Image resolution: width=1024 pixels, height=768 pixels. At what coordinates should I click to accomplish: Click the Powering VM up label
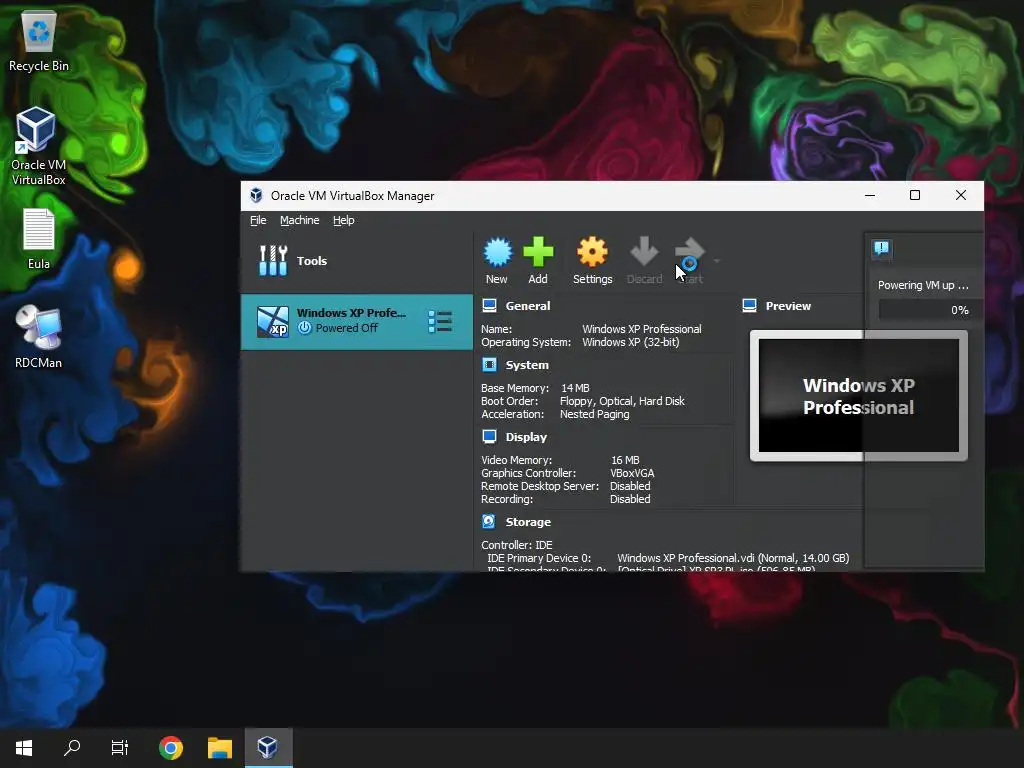pos(923,285)
